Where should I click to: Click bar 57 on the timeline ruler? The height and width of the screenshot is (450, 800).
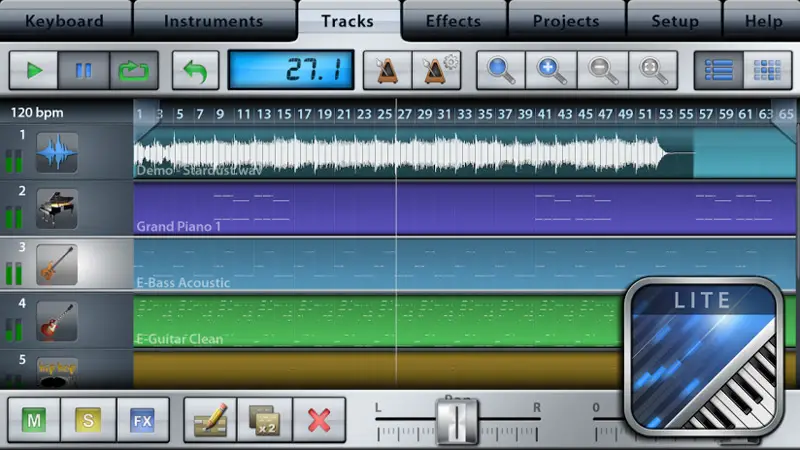(x=706, y=114)
